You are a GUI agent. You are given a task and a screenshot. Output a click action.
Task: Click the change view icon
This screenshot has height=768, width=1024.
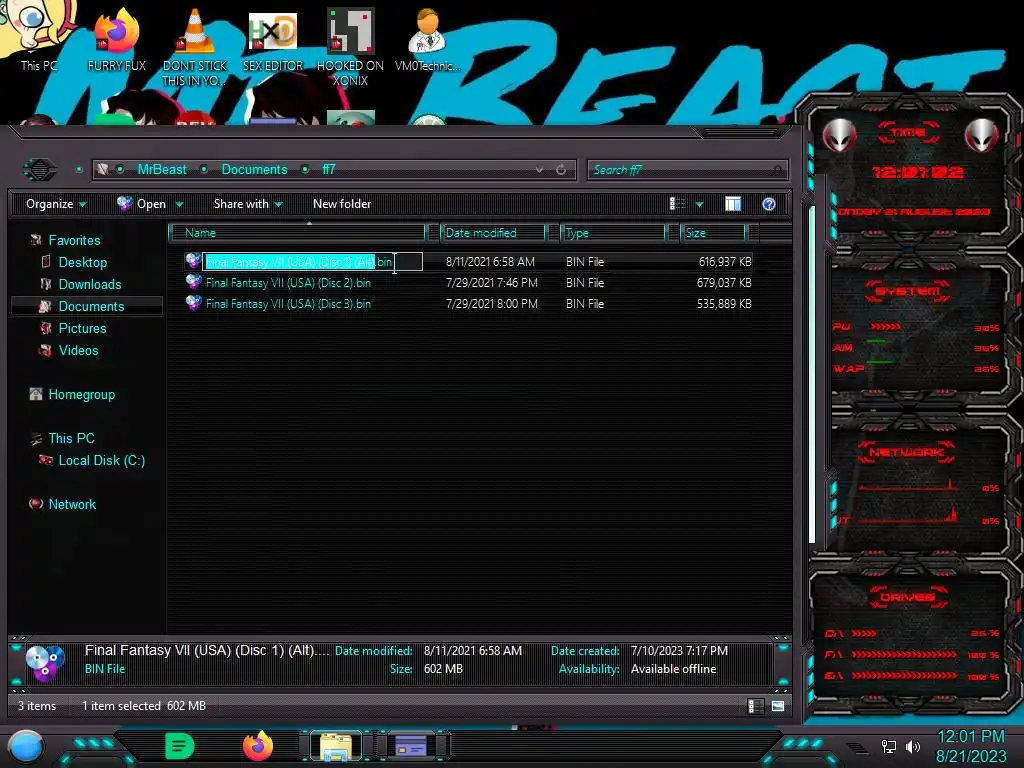(677, 204)
